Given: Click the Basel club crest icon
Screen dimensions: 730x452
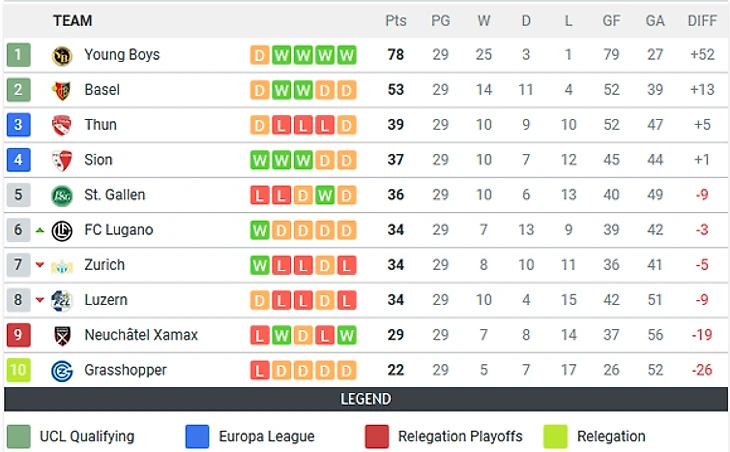Looking at the screenshot, I should click(62, 90).
